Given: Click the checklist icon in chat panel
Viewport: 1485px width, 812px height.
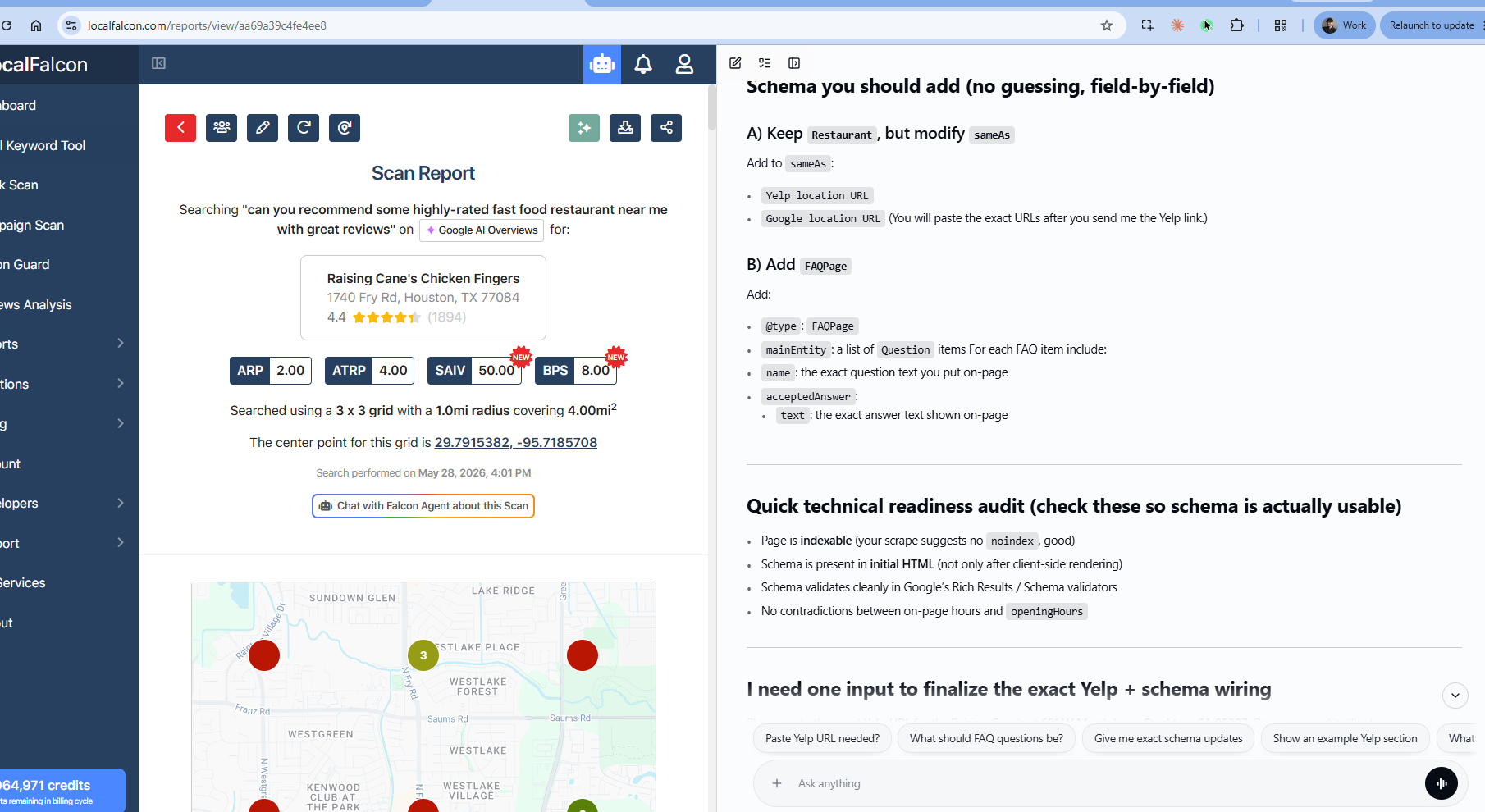Looking at the screenshot, I should click(x=765, y=63).
